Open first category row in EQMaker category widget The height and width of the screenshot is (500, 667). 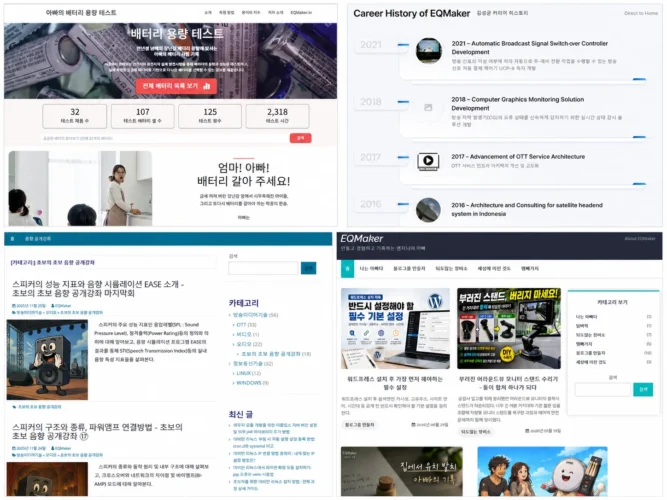[x=613, y=317]
